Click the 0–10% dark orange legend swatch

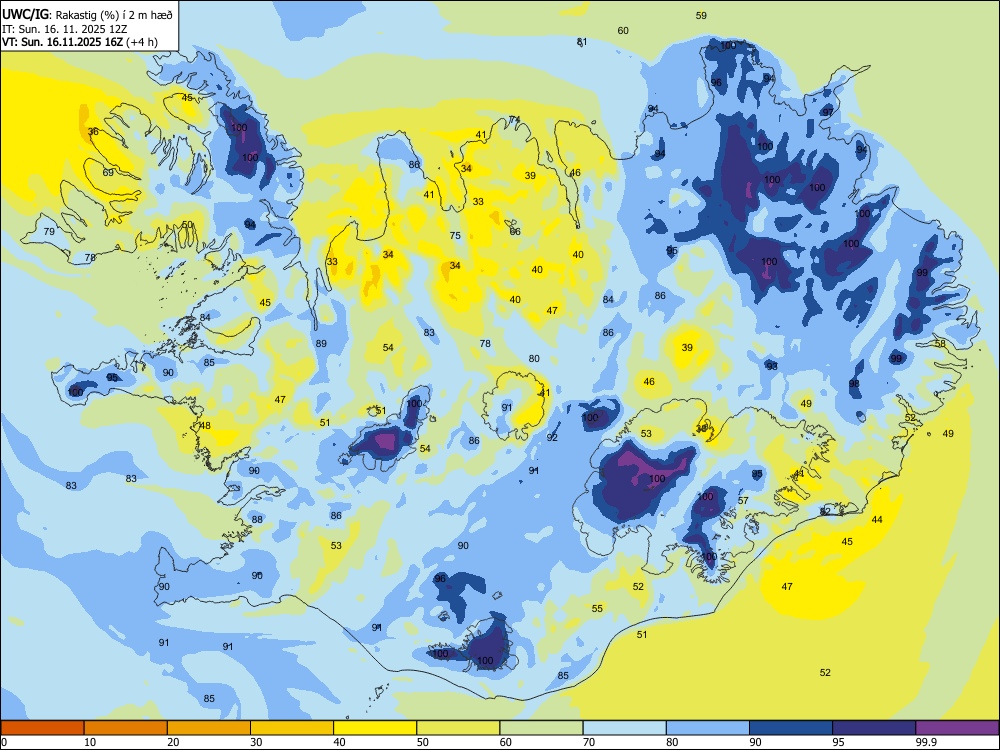click(43, 728)
